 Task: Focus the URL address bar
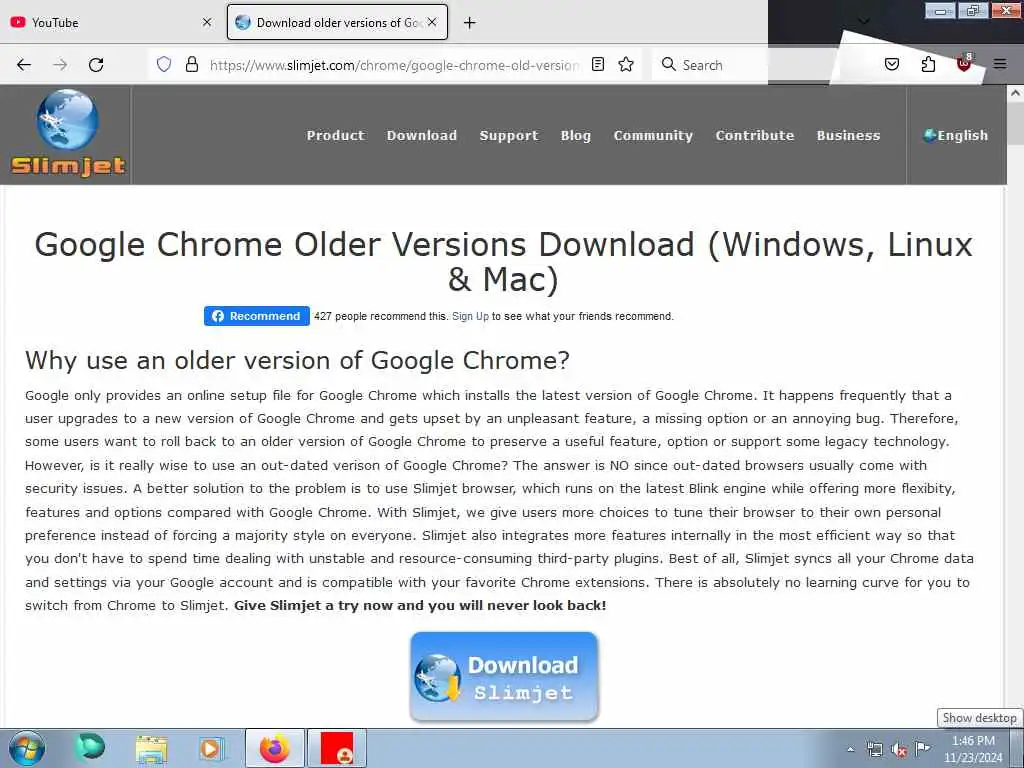pyautogui.click(x=394, y=65)
